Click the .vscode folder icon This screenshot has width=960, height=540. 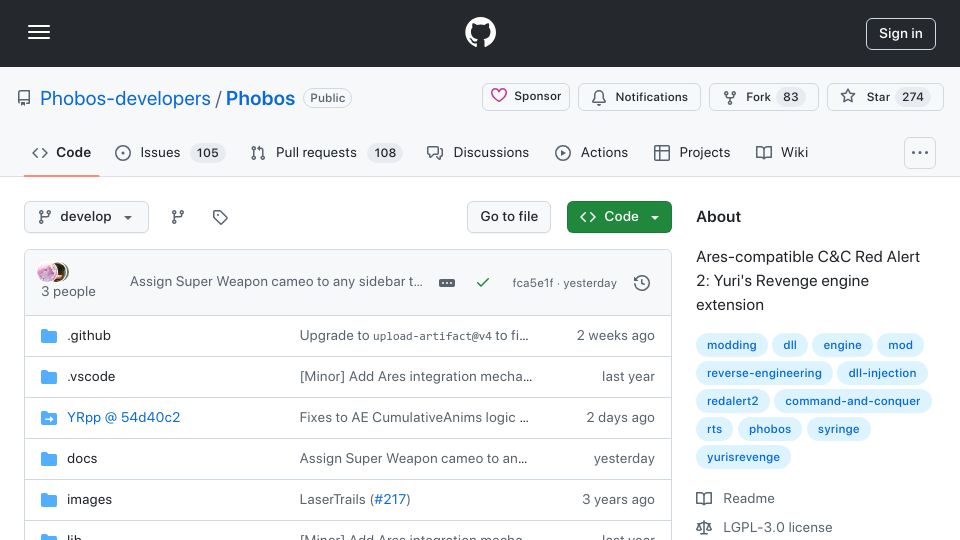tap(49, 377)
